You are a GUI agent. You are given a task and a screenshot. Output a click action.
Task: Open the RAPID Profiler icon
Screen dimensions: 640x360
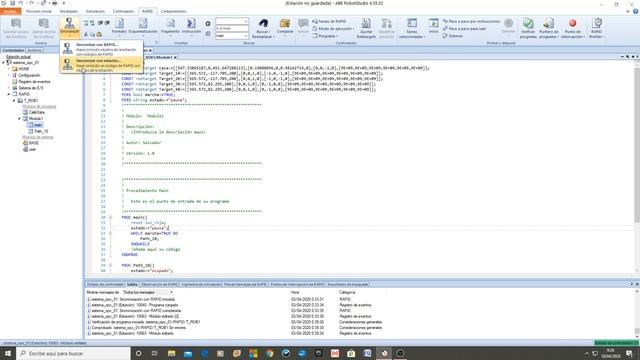pyautogui.click(x=596, y=28)
